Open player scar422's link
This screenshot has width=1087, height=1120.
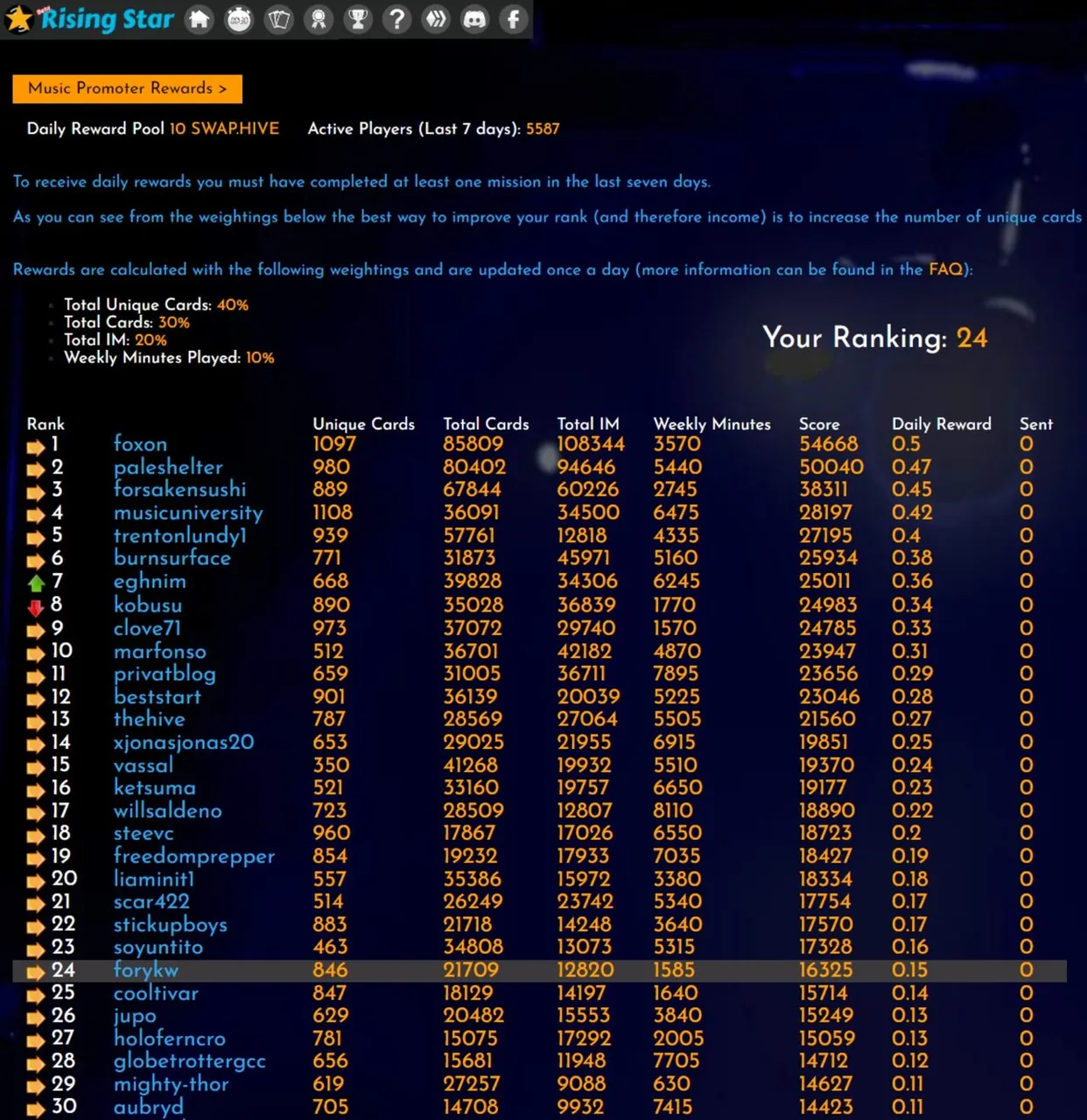[x=151, y=901]
